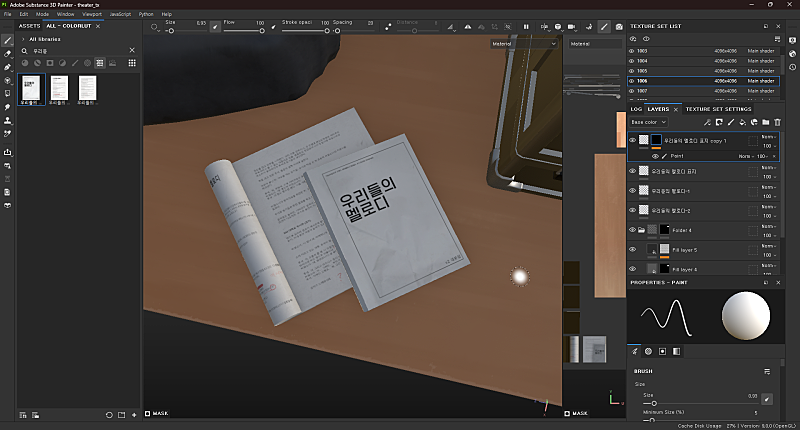This screenshot has height=430, width=800.
Task: Switch to the Stencil properties tab icon
Action: pos(662,351)
